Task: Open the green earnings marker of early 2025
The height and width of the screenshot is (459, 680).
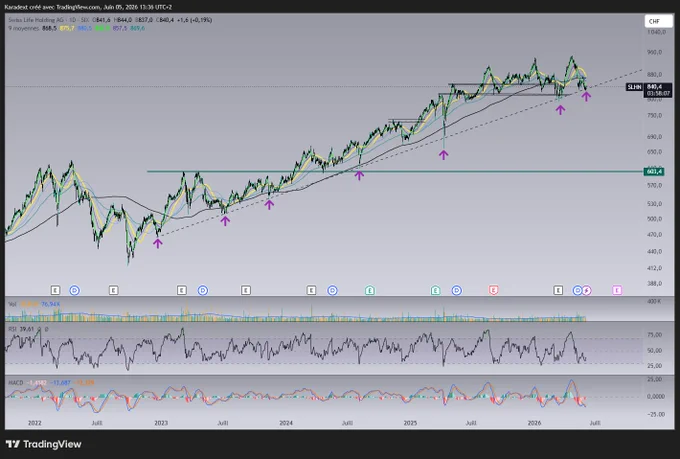Action: click(x=435, y=290)
